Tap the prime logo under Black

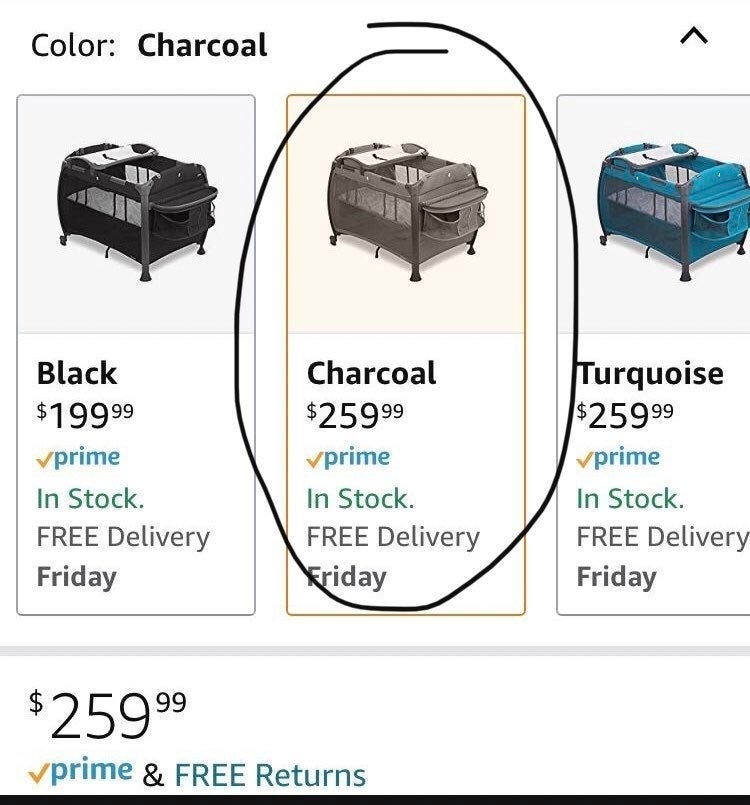[78, 457]
